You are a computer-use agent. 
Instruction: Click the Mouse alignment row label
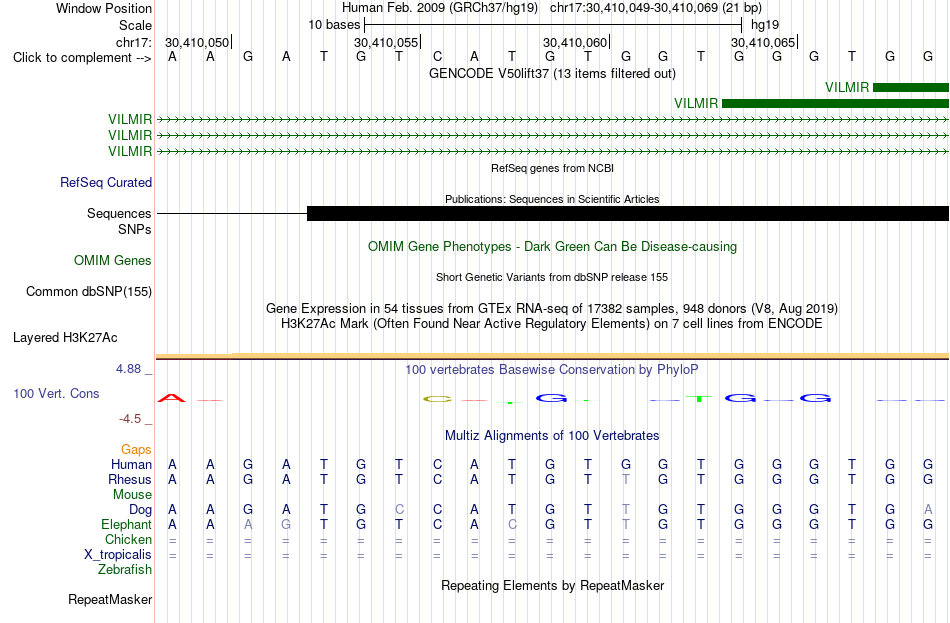click(132, 495)
